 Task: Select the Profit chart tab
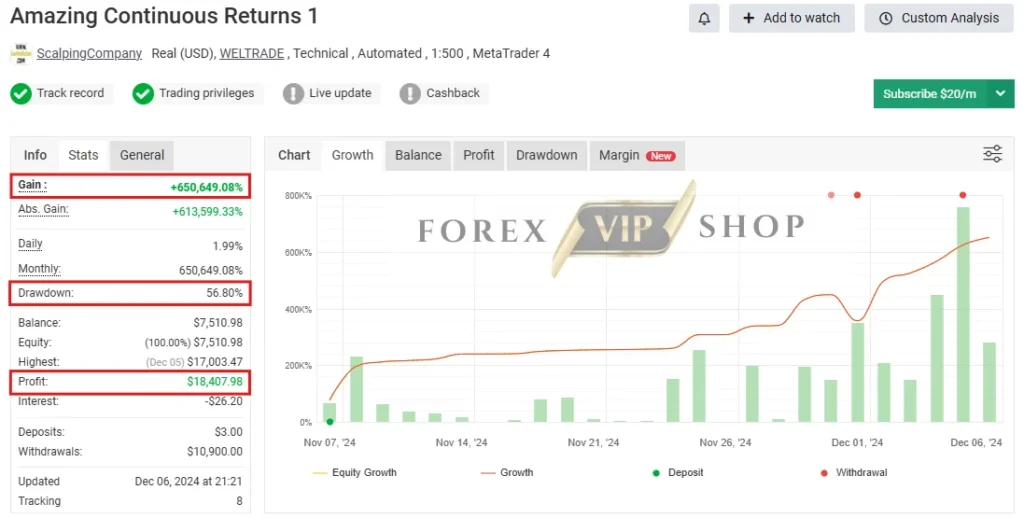(x=479, y=155)
